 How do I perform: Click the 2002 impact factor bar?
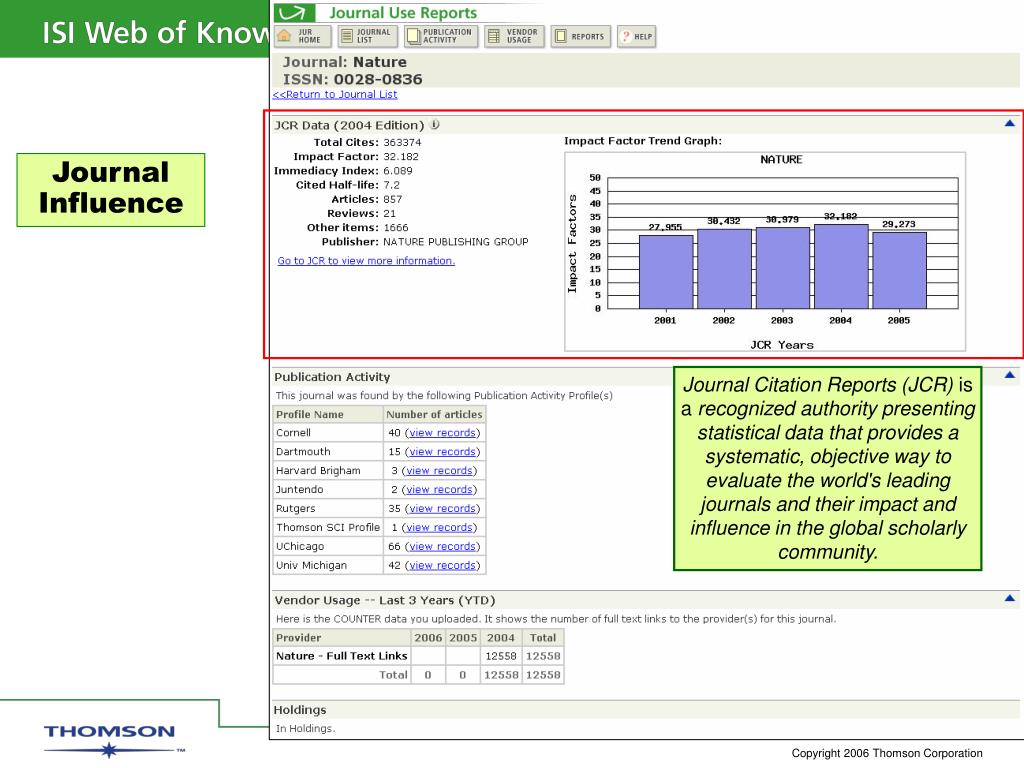[724, 268]
